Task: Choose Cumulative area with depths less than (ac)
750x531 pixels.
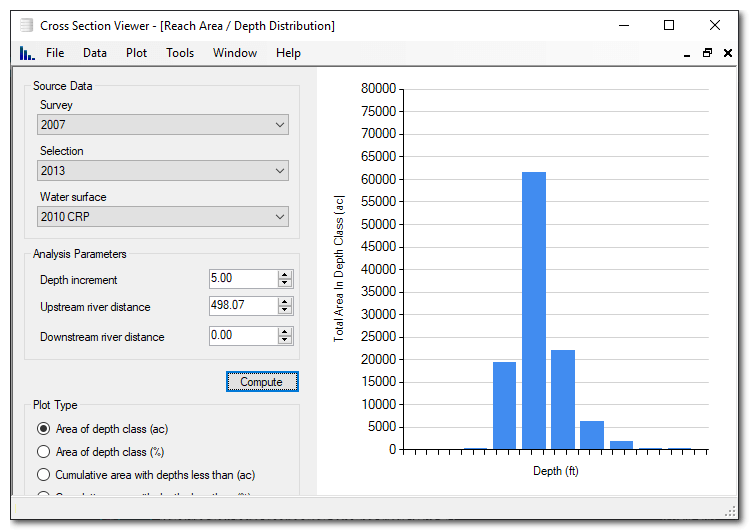Action: (43, 475)
